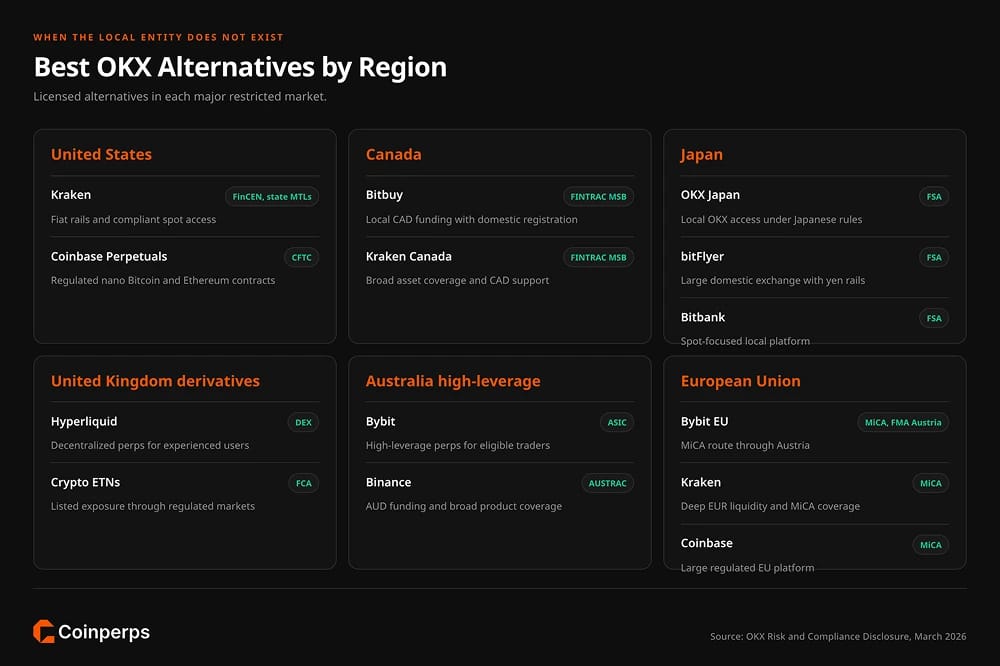Click Kraken in the United States card
This screenshot has height=666, width=1000.
[x=71, y=195]
